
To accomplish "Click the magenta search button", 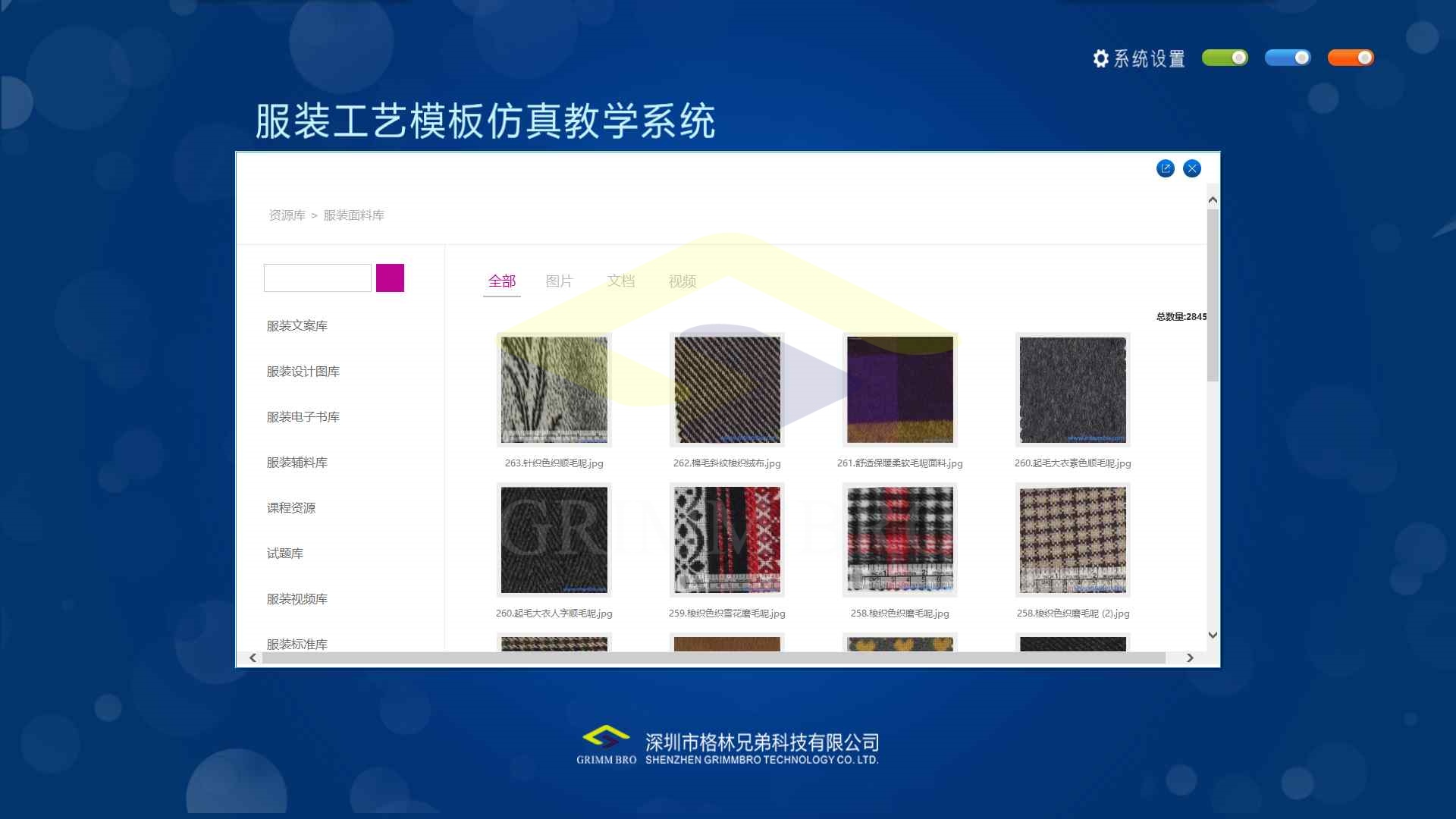I will [390, 278].
